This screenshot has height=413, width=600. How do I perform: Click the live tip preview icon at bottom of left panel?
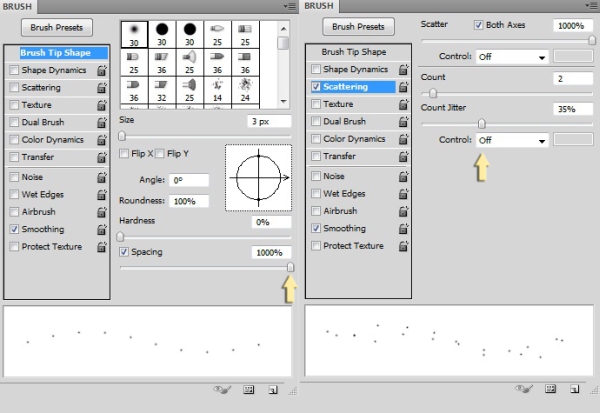[221, 389]
